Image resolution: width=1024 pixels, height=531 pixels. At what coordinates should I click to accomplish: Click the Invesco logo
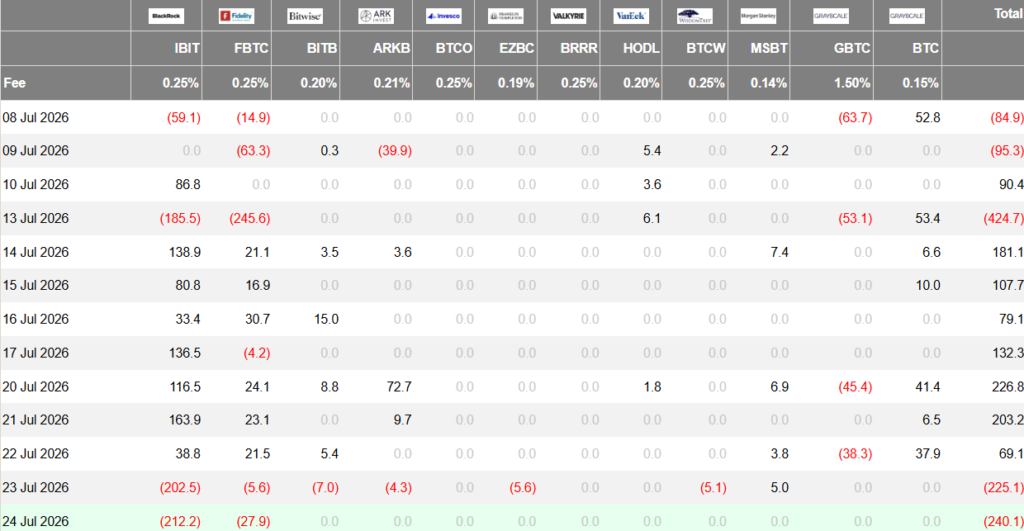point(443,16)
